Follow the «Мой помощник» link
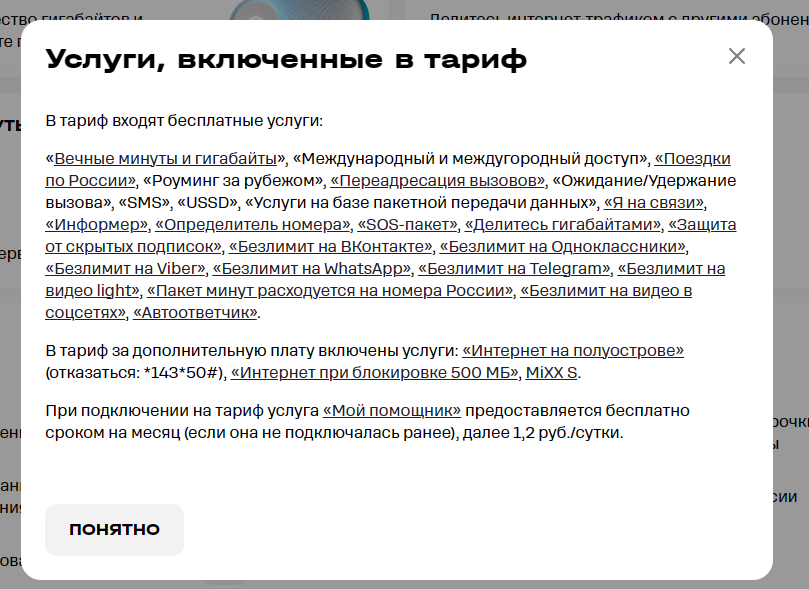The image size is (809, 589). (392, 411)
